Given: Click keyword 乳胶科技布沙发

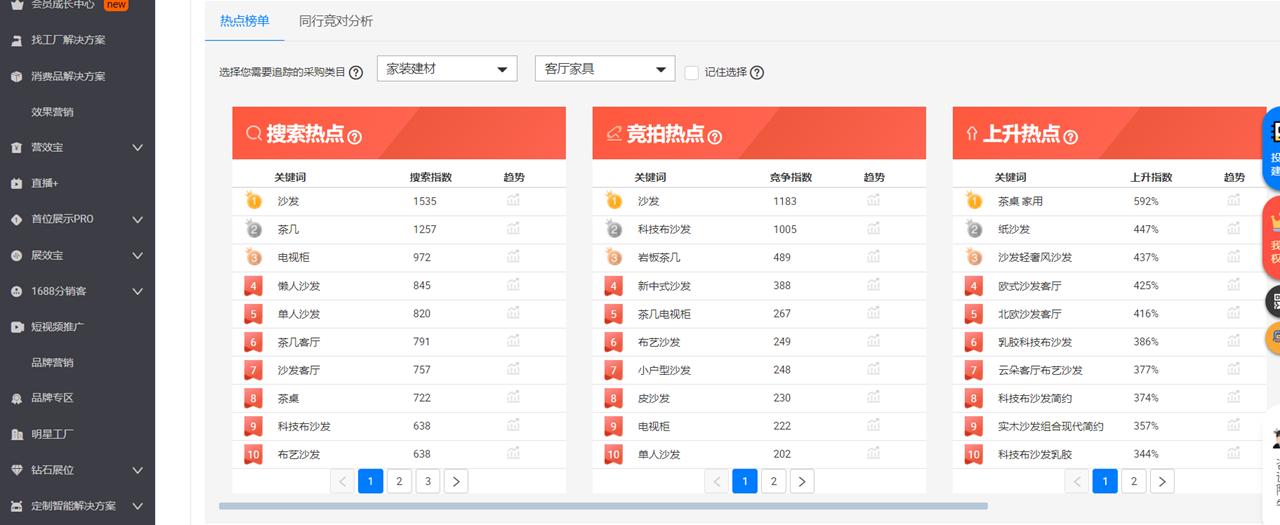Looking at the screenshot, I should pos(1035,341).
